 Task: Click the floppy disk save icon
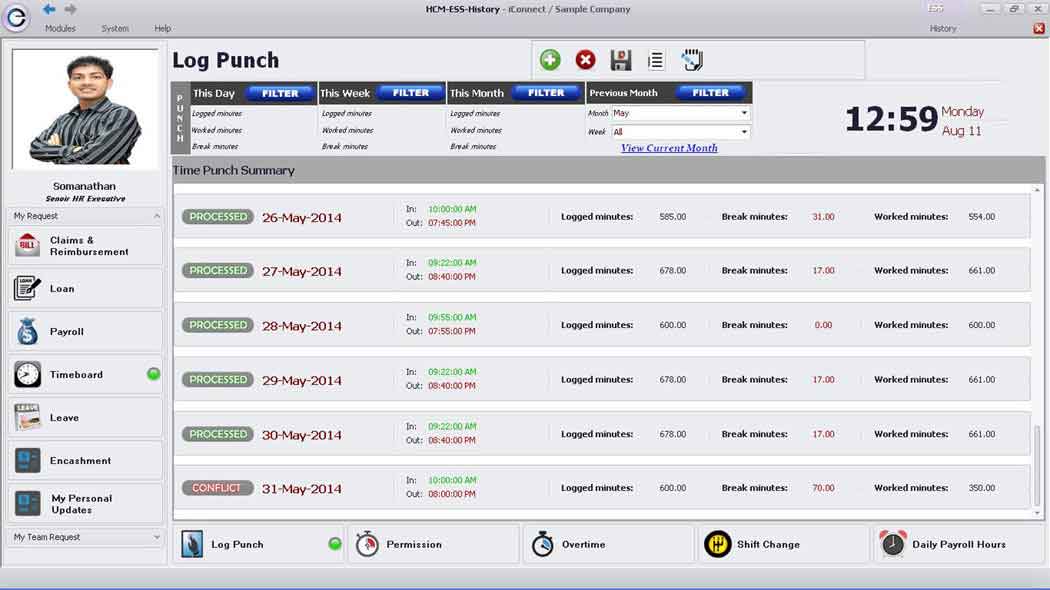point(621,60)
